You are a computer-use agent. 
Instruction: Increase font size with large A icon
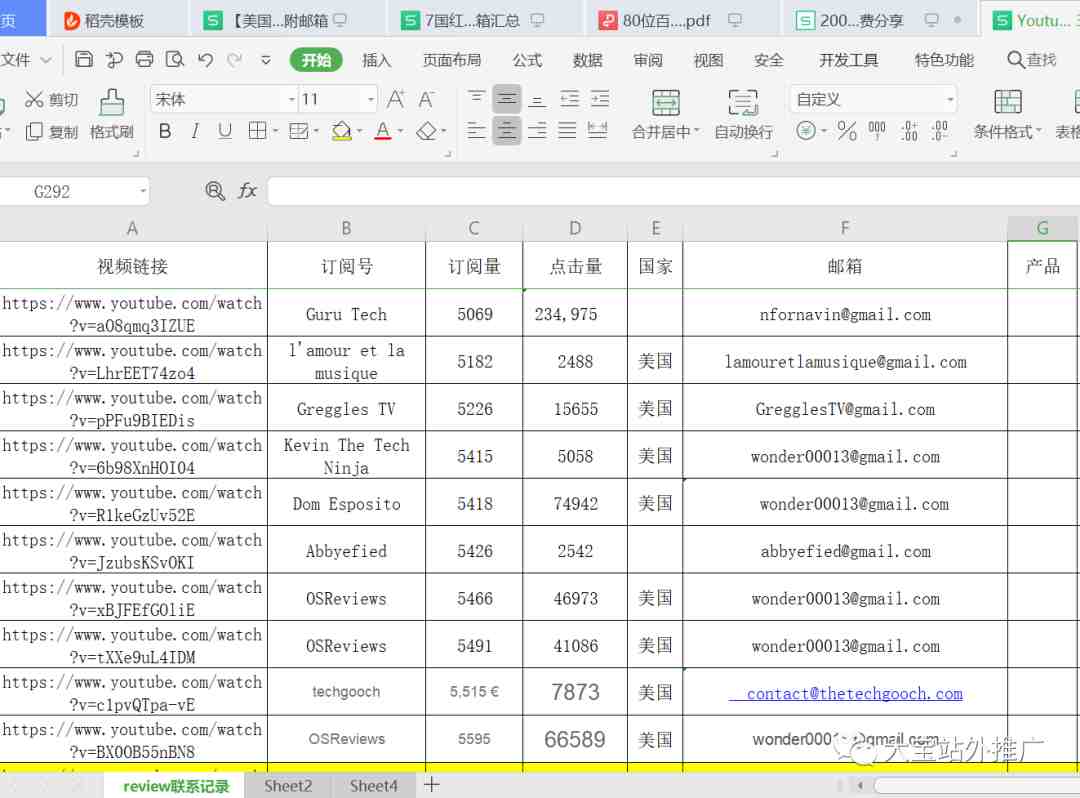(395, 99)
